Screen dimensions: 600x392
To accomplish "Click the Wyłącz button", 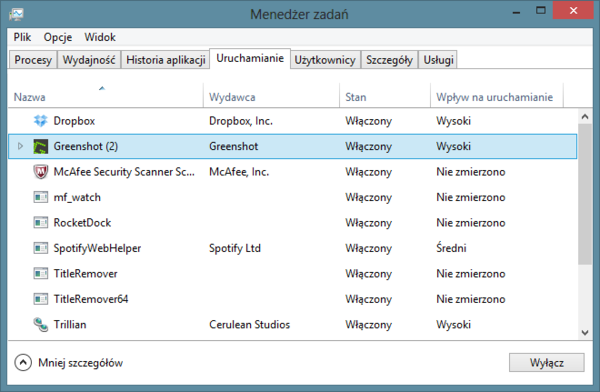I will (x=546, y=363).
